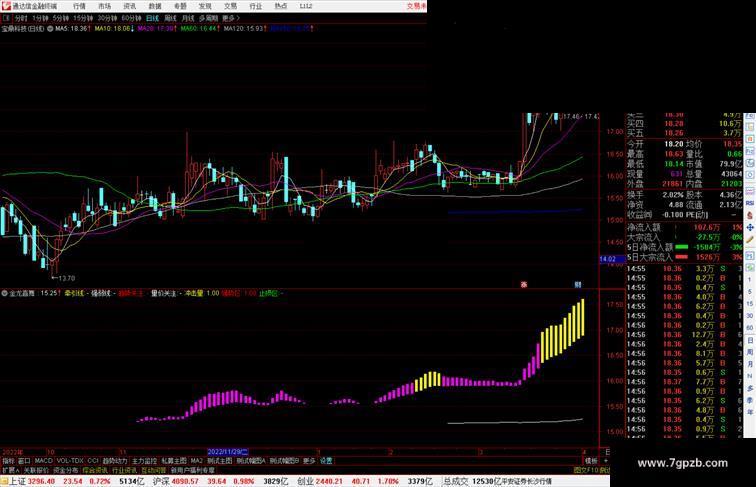Click the dollar money-bag icon in sidebar

coord(750,216)
